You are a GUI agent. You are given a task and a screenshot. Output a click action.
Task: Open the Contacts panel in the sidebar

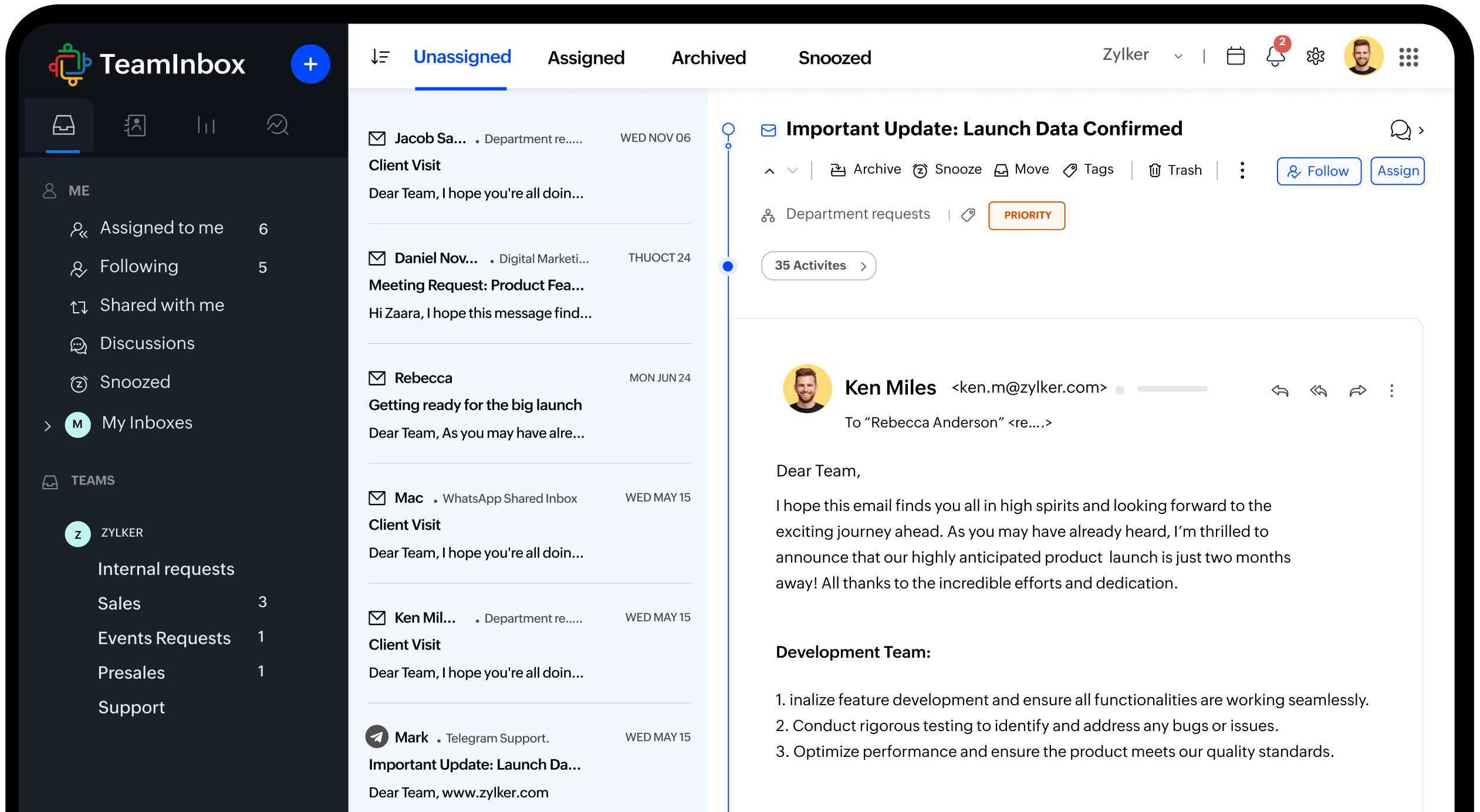point(134,125)
